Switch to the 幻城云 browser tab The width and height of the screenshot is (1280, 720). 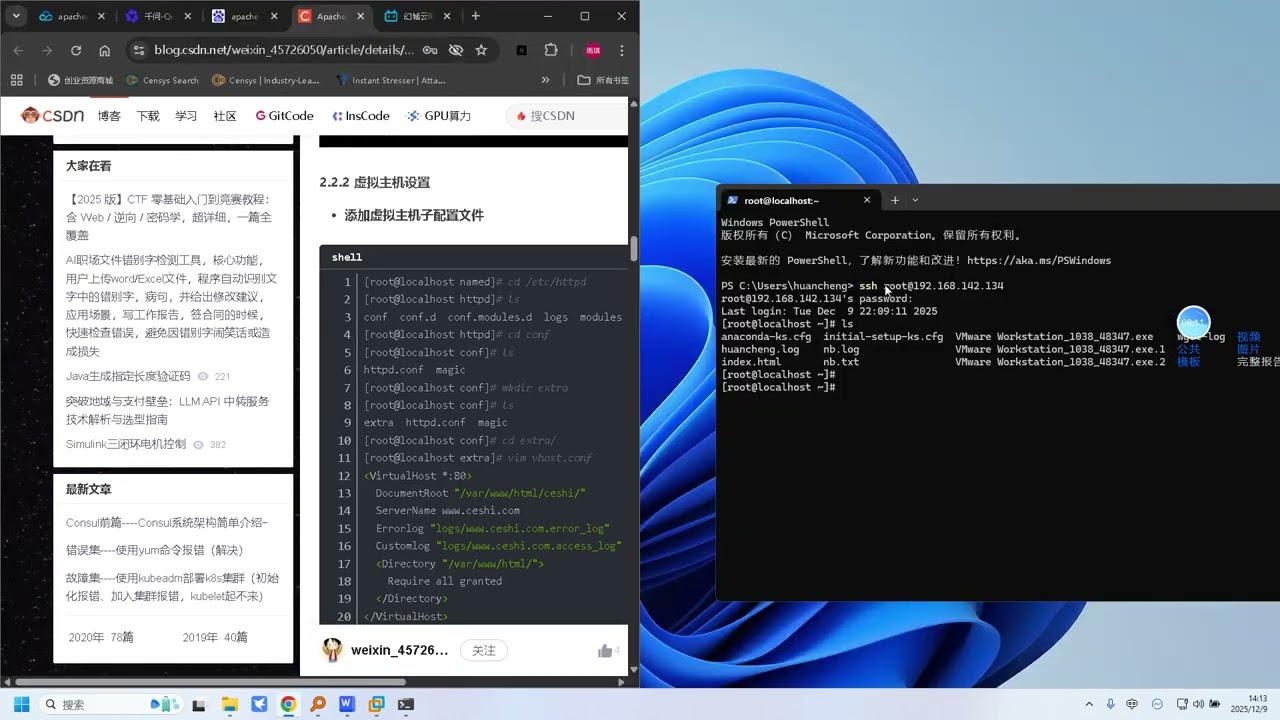click(x=418, y=16)
